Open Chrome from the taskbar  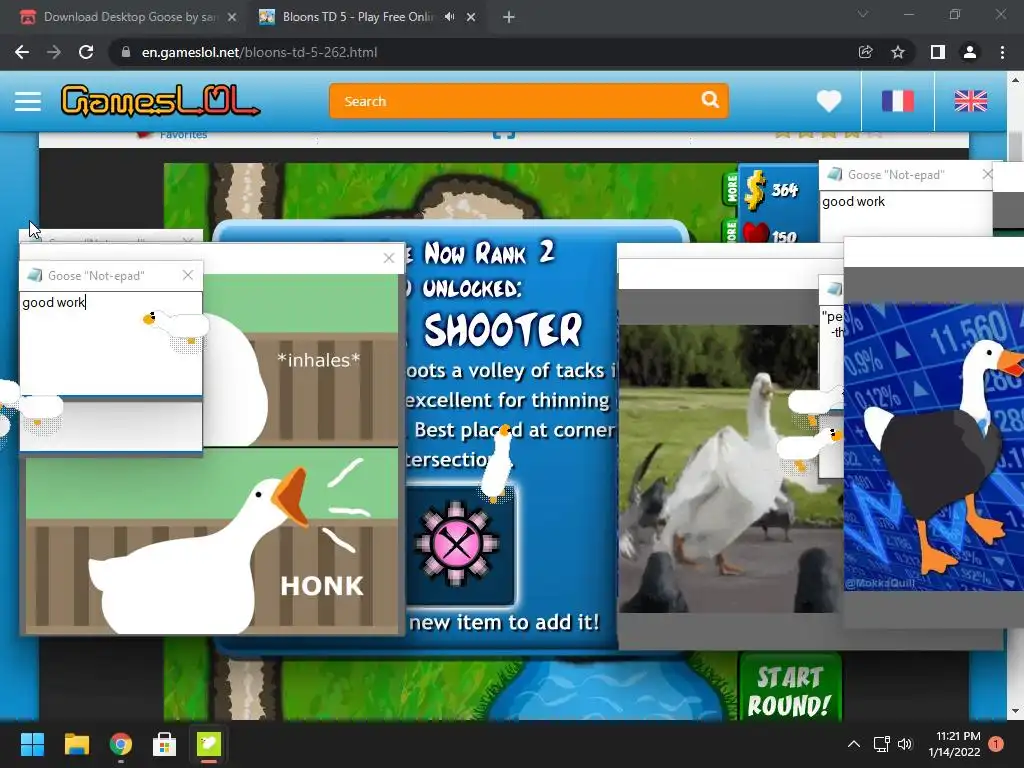tap(121, 744)
